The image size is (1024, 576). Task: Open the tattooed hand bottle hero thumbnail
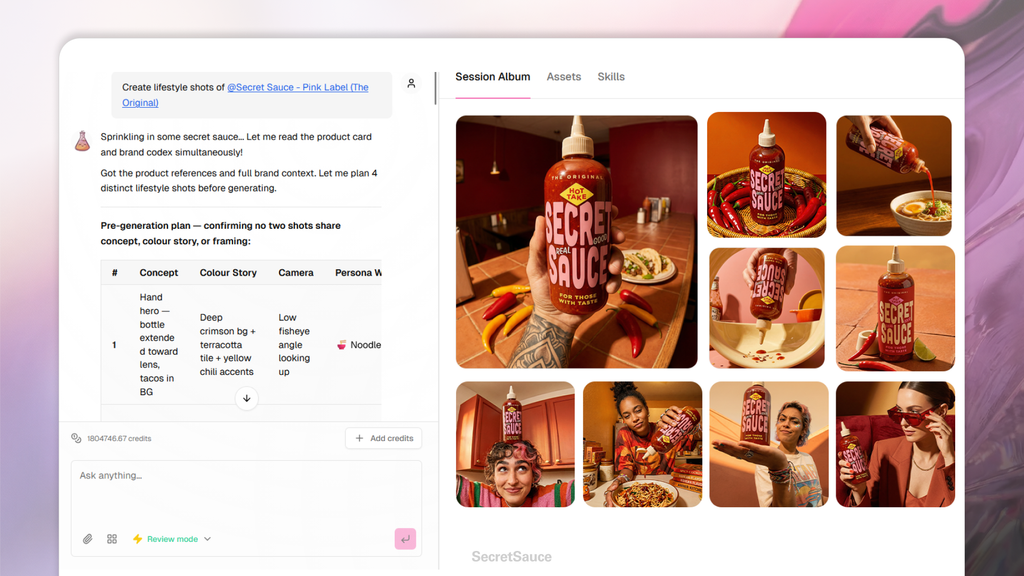(576, 240)
